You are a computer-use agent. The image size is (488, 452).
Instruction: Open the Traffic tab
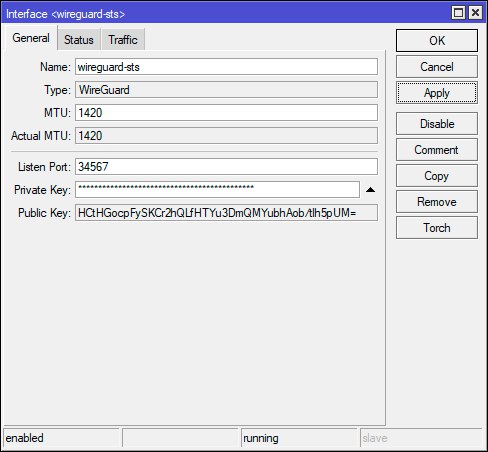[x=123, y=40]
